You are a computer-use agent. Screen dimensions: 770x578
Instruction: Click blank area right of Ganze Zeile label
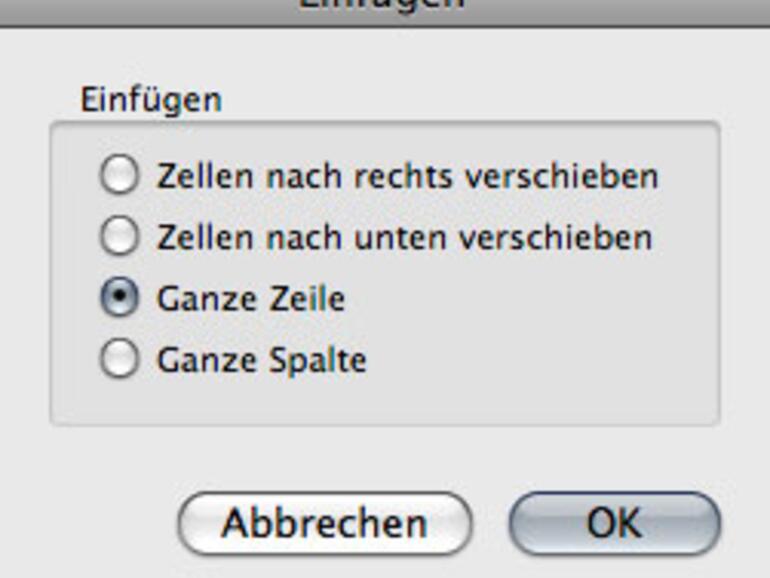click(530, 299)
